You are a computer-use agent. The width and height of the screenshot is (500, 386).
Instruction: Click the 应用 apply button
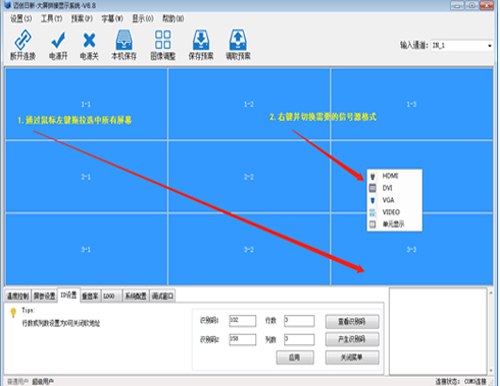click(x=295, y=358)
